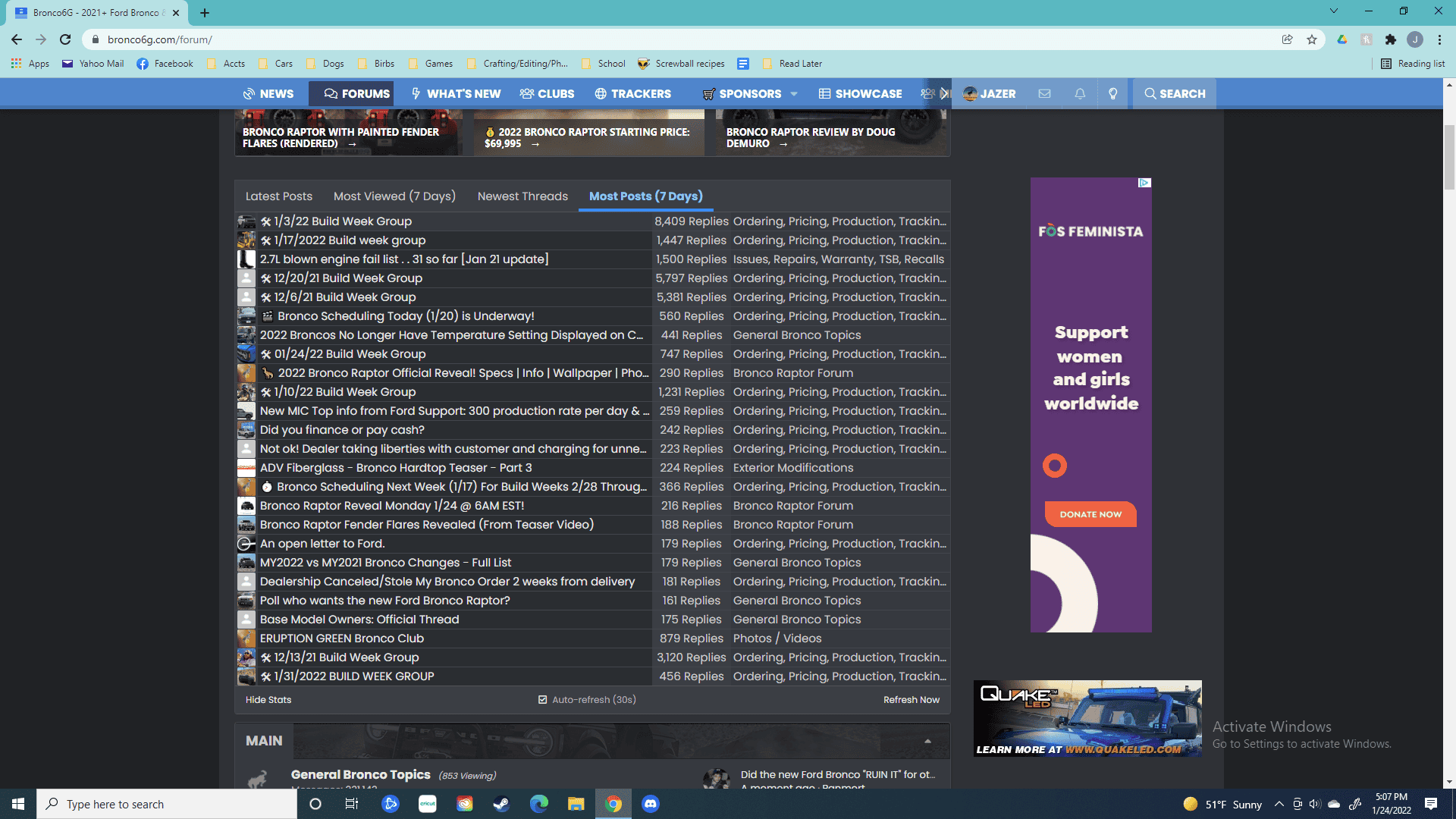Show hidden system tray icons

coord(1279,804)
